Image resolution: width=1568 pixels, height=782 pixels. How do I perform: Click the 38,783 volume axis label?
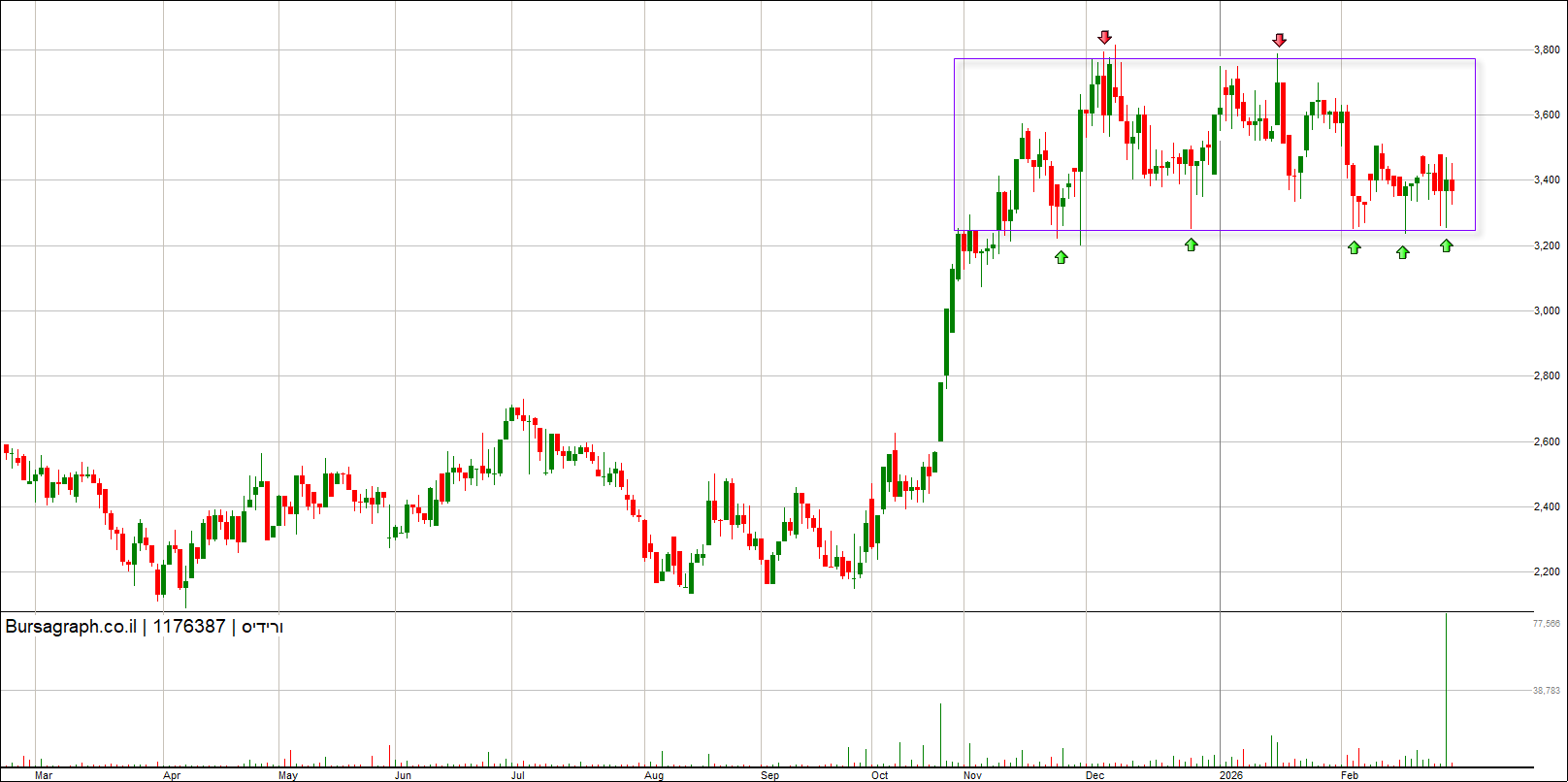coord(1547,691)
